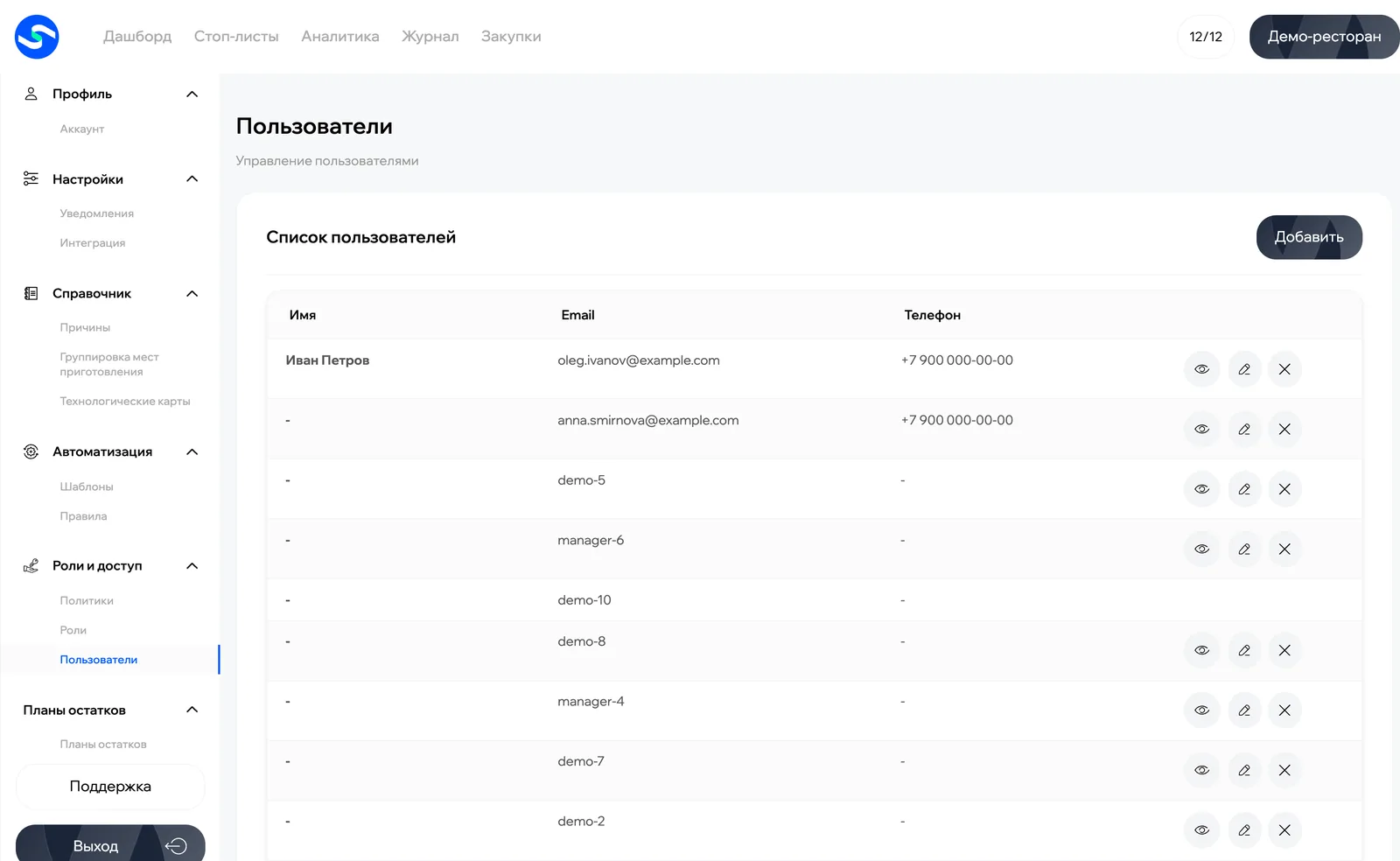Collapse the Справочник sidebar section
The image size is (1400, 861).
(192, 293)
